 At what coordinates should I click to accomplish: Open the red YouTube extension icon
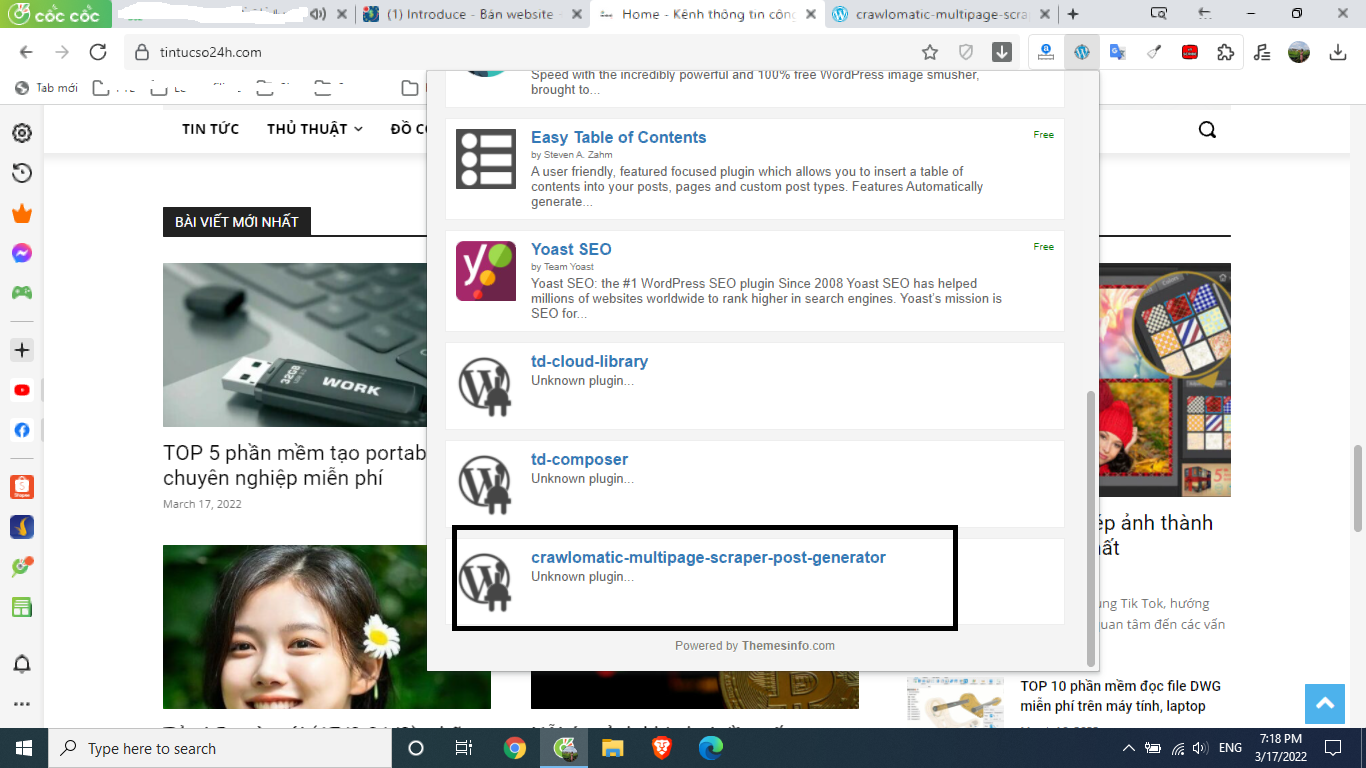pyautogui.click(x=1190, y=52)
